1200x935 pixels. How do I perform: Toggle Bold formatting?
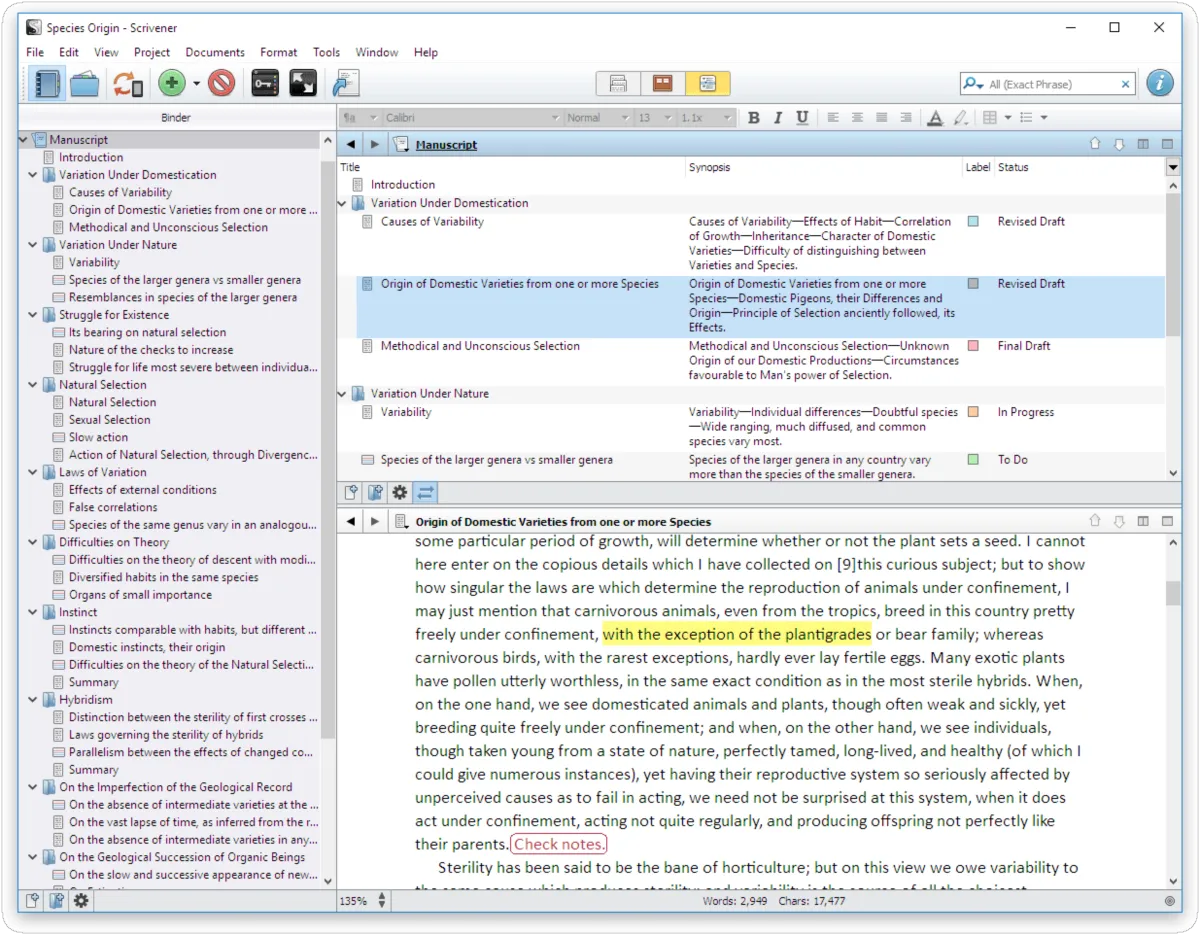754,118
